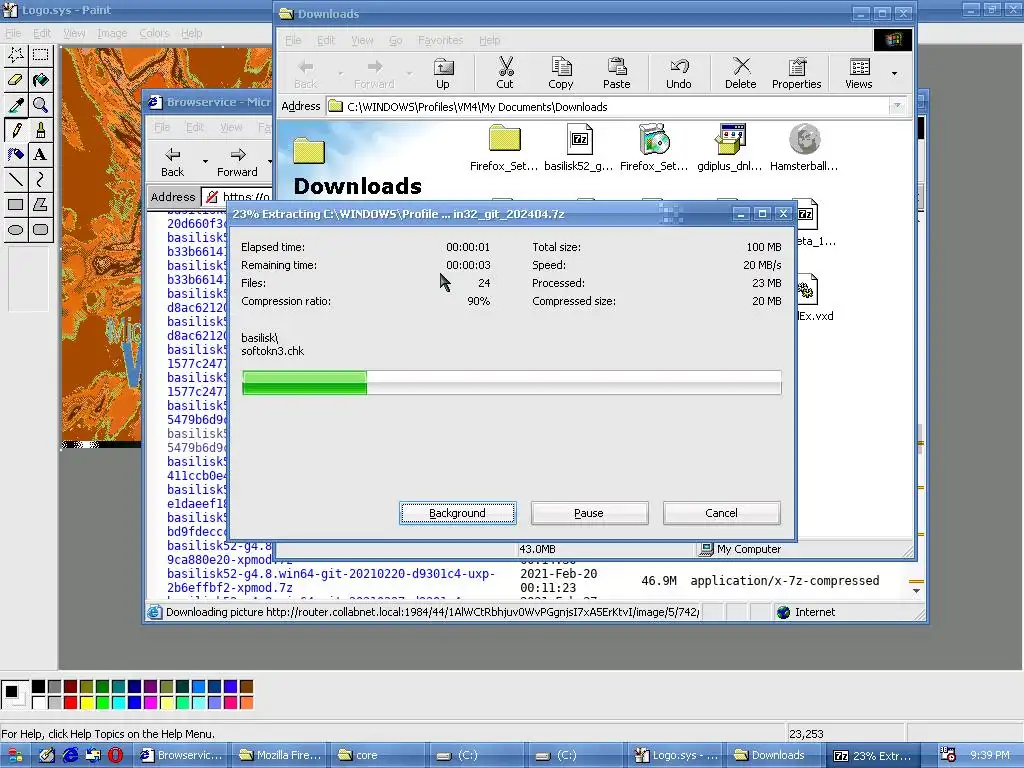This screenshot has width=1024, height=768.
Task: Open the Windows Start button
Action: (14, 756)
